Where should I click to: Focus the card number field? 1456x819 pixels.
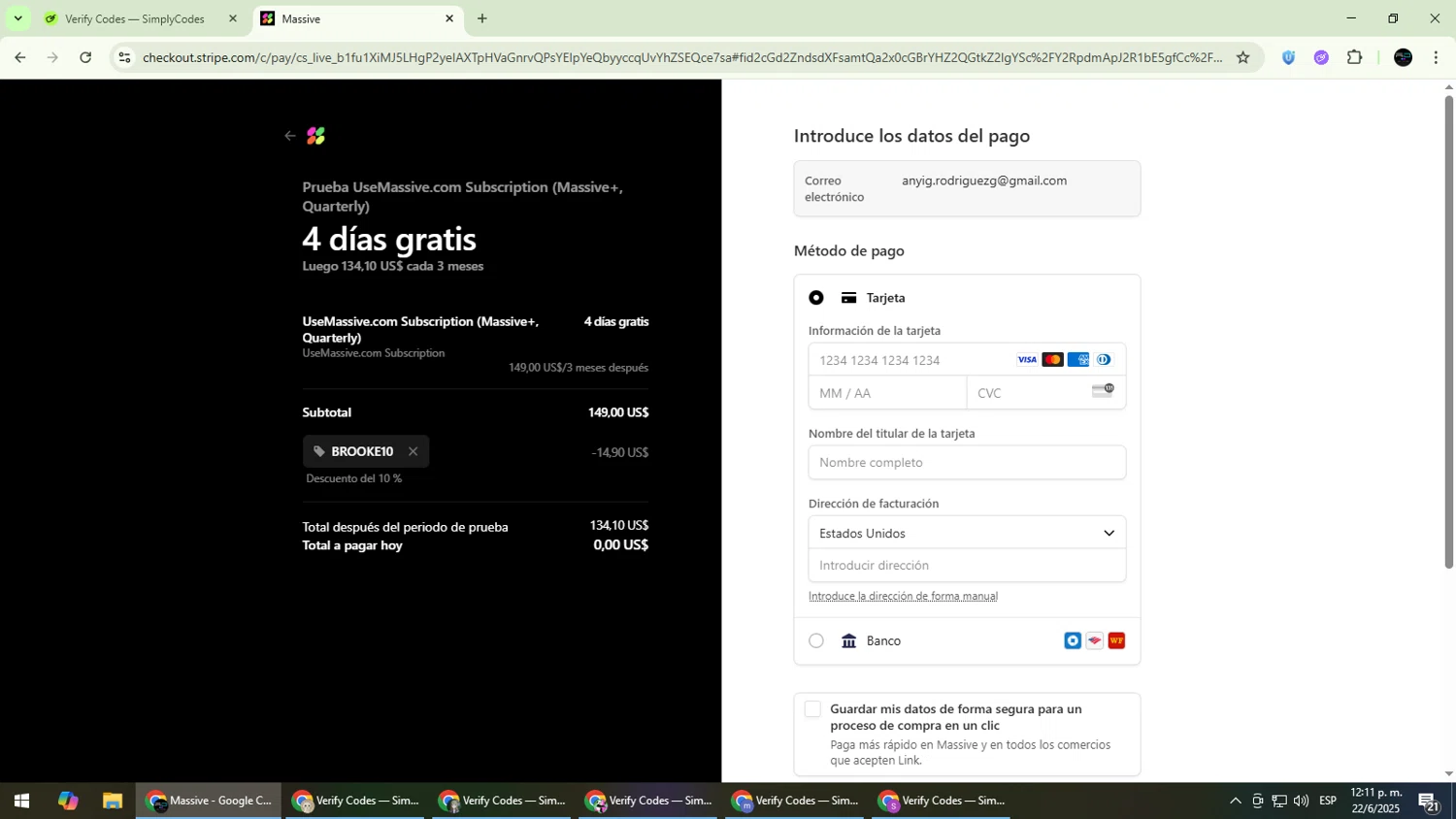(x=967, y=360)
